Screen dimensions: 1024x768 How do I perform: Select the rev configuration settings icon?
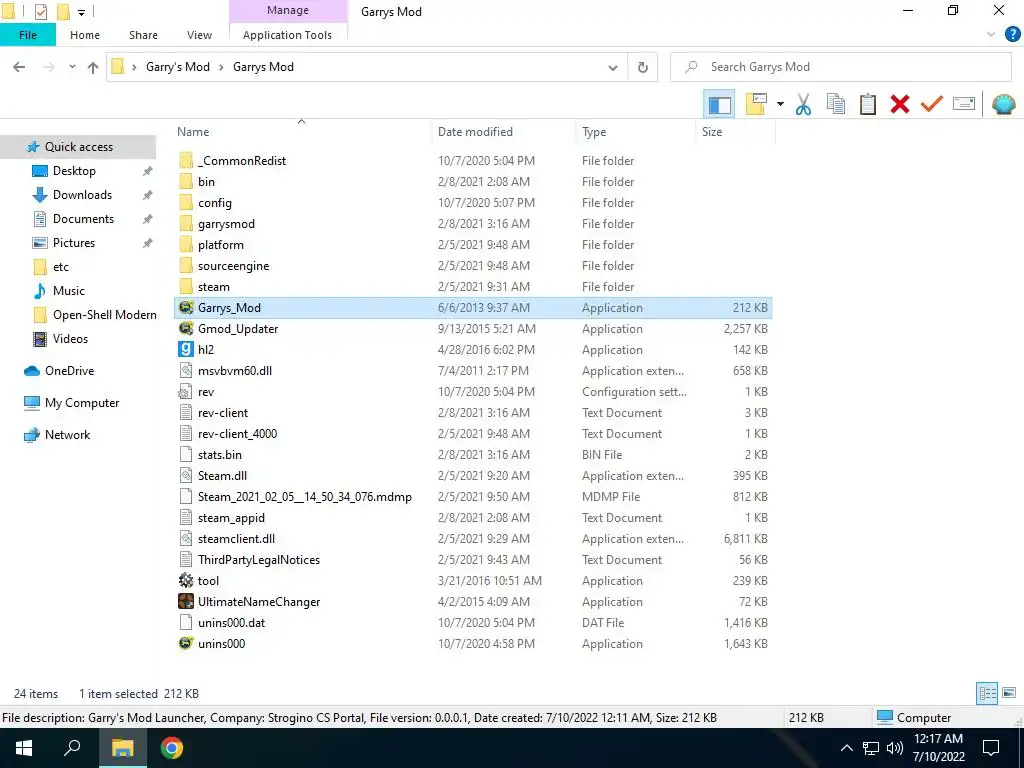[186, 392]
